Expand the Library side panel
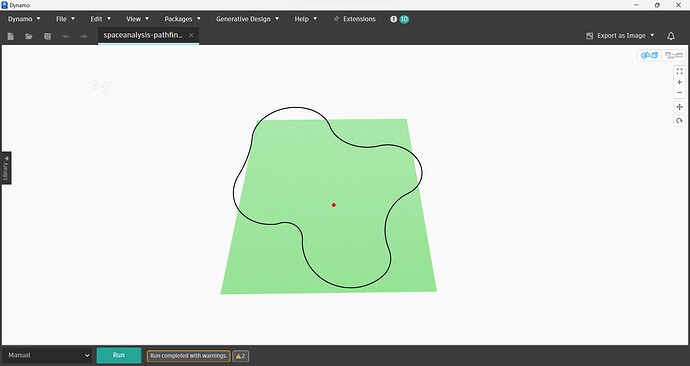The width and height of the screenshot is (690, 366). click(6, 168)
